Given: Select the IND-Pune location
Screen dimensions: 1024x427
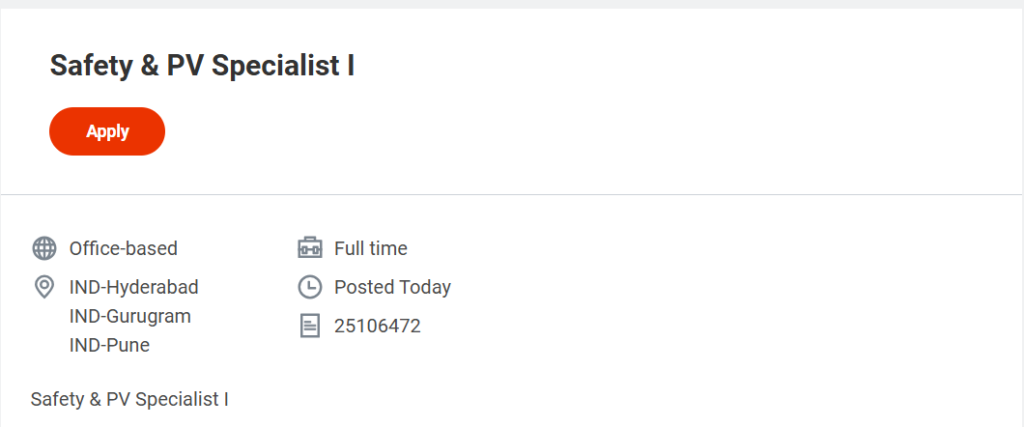Looking at the screenshot, I should tap(109, 345).
